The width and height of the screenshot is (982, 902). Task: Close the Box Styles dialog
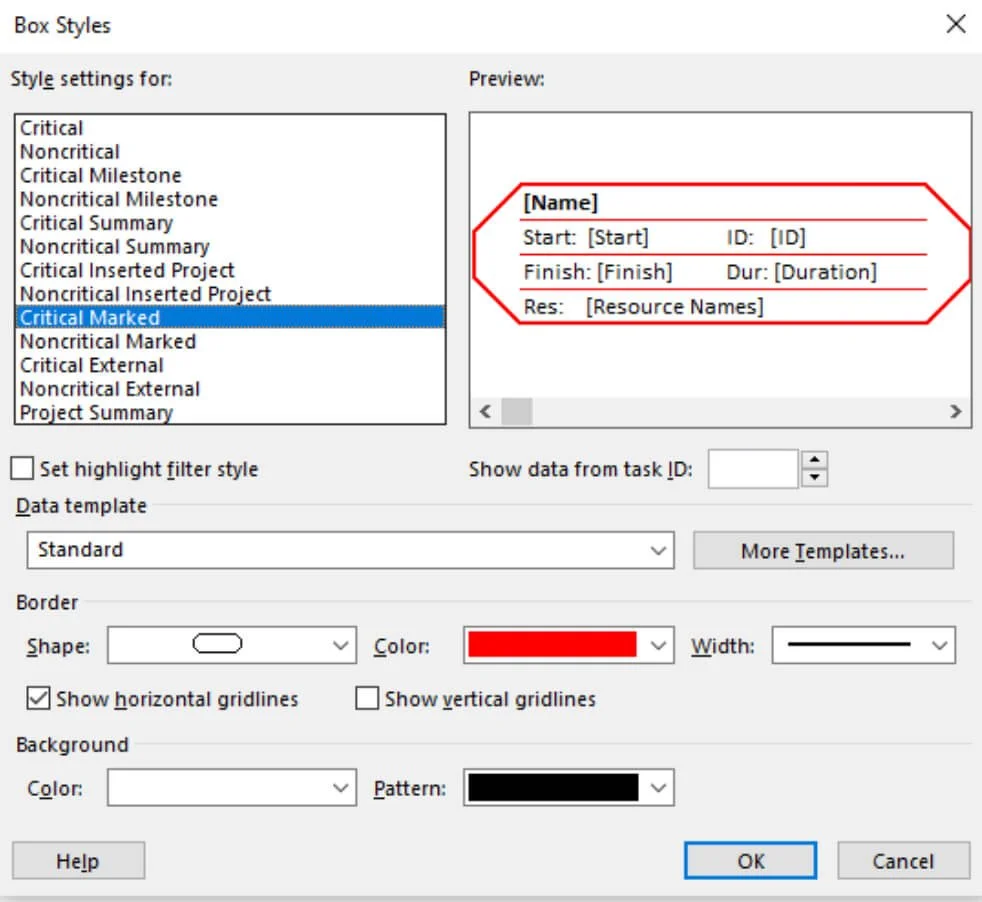click(956, 24)
